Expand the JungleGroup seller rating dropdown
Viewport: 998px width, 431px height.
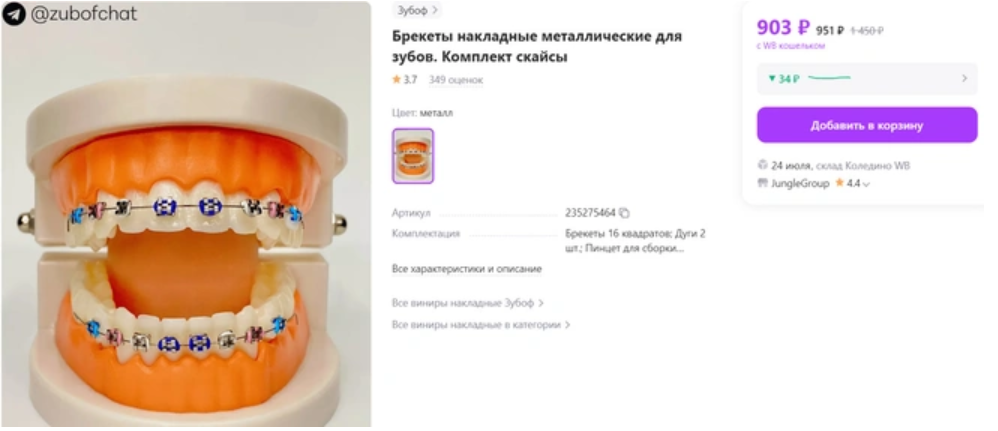click(x=866, y=184)
